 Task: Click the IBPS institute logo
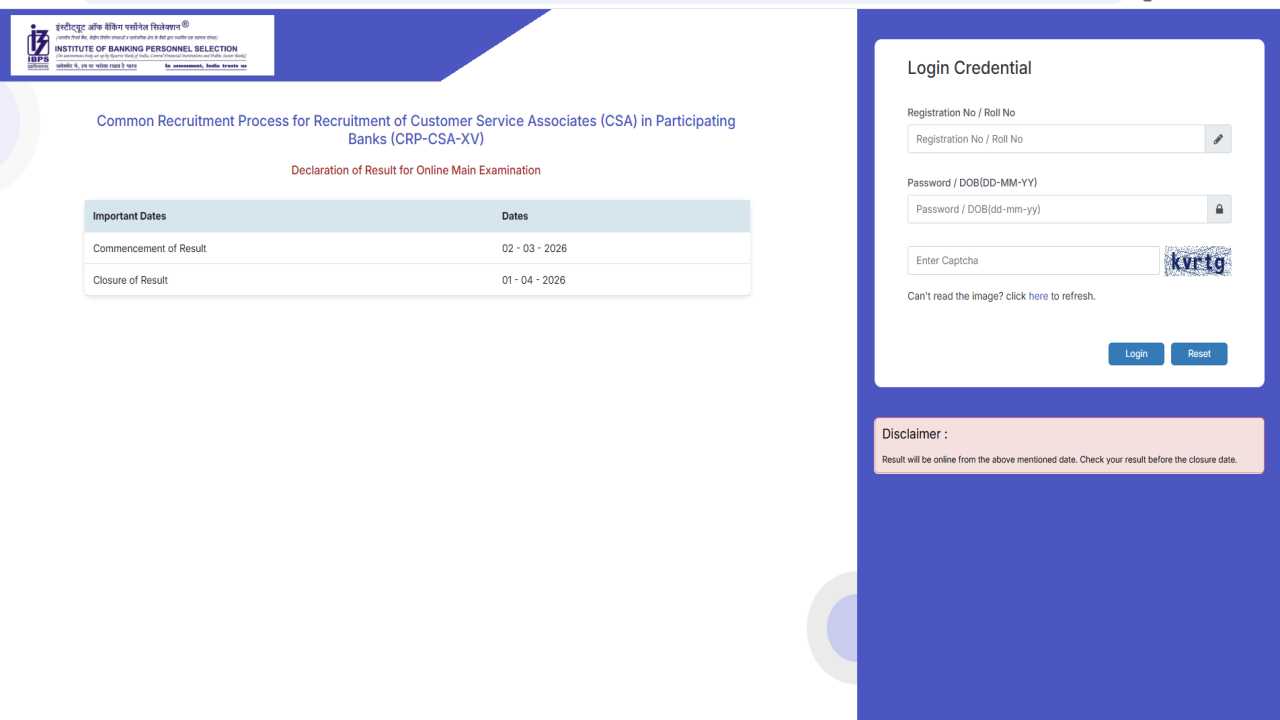(140, 44)
